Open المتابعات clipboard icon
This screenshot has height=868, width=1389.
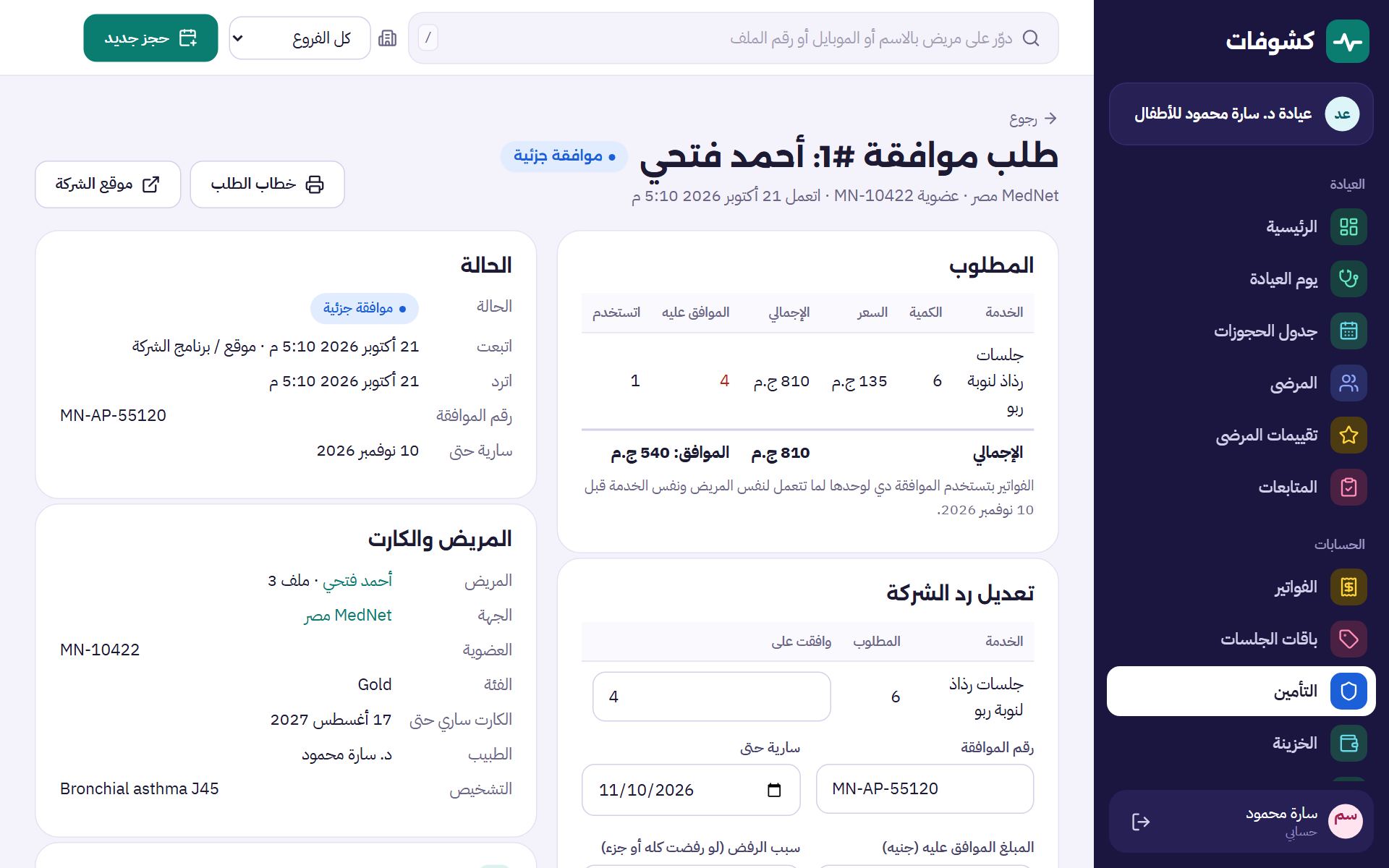click(x=1348, y=488)
